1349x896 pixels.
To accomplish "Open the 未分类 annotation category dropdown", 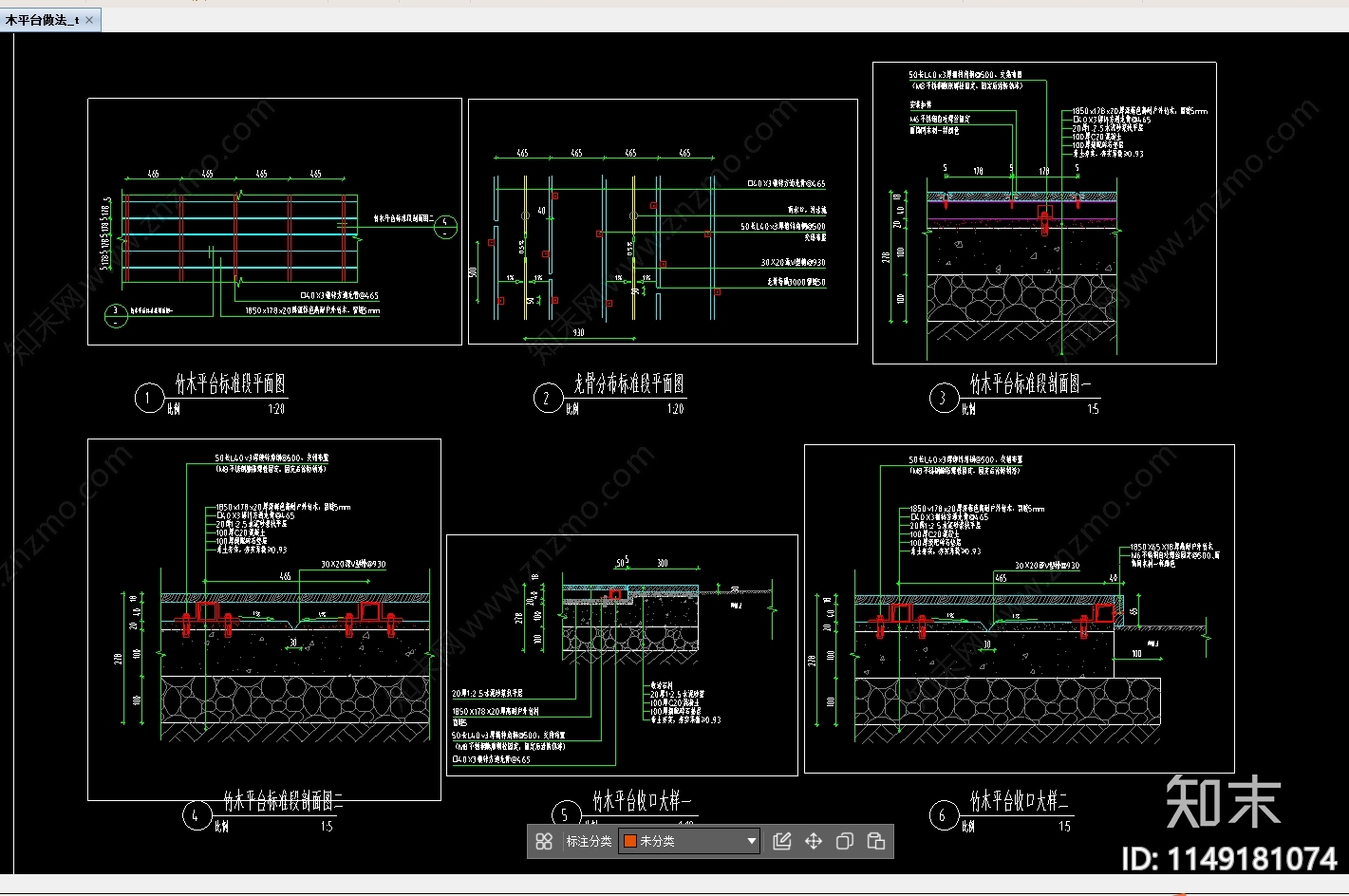I will pyautogui.click(x=689, y=841).
